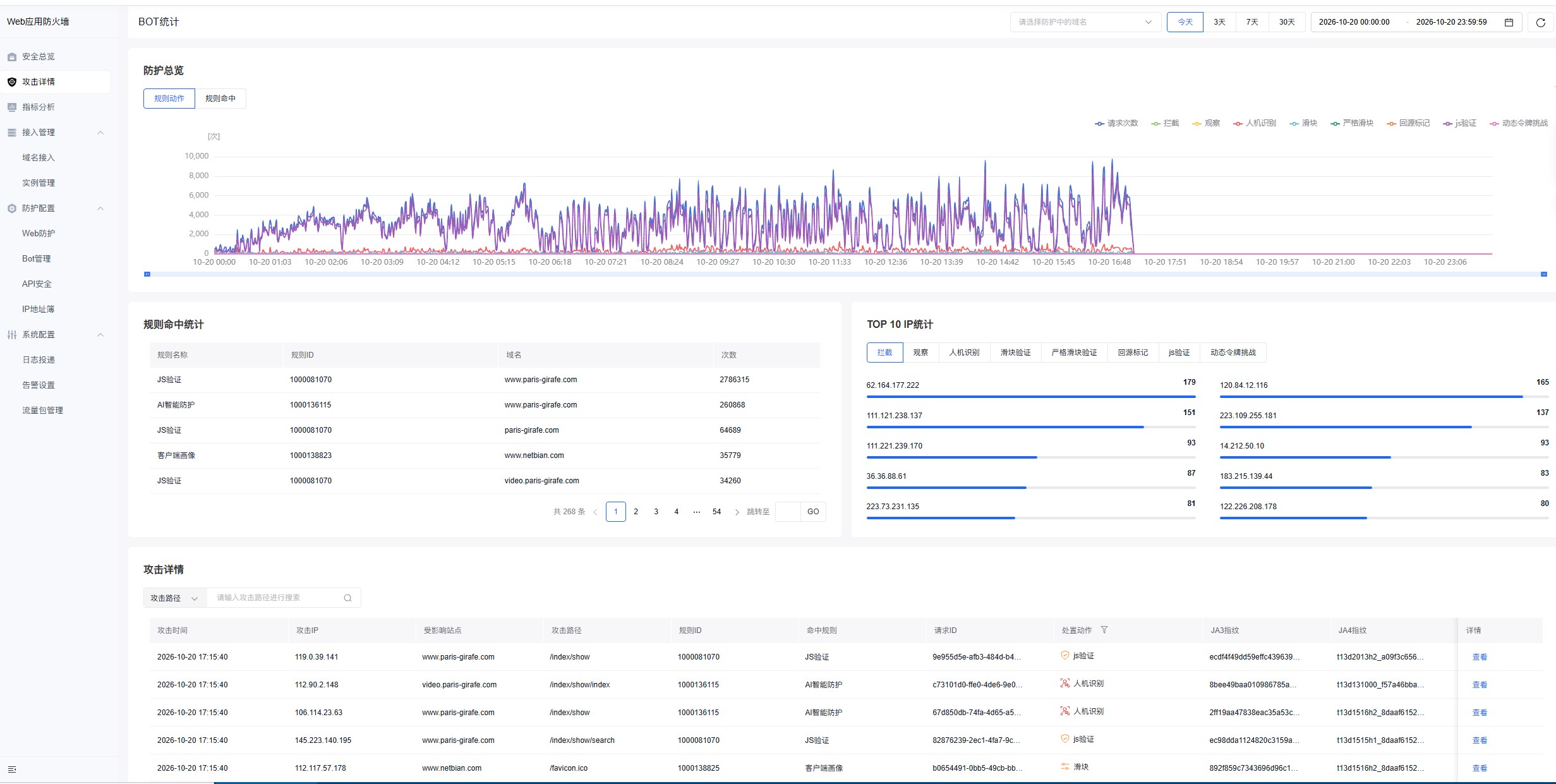Toggle 人机识别 legend series
Viewport: 1556px width, 784px height.
coord(1255,123)
